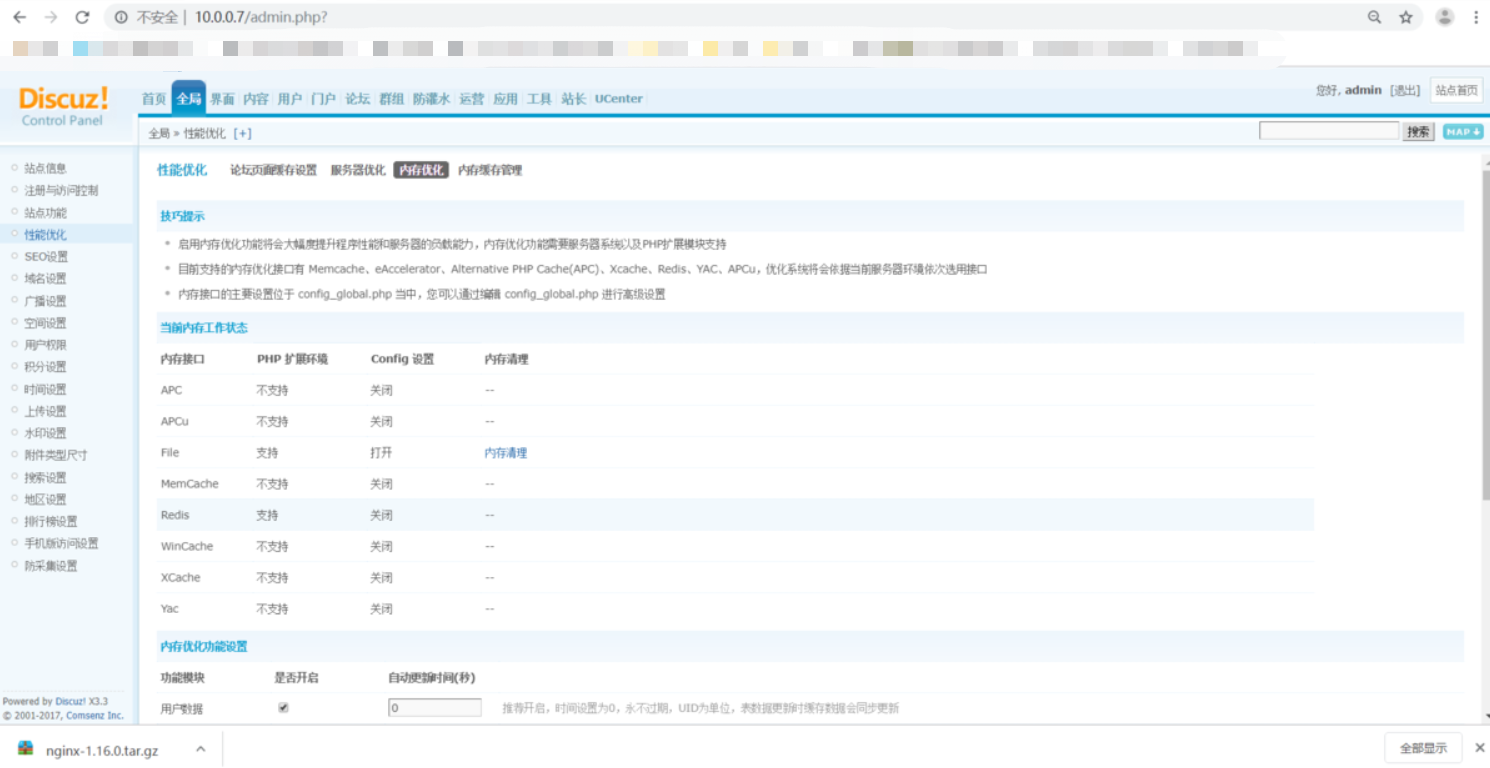The height and width of the screenshot is (768, 1490).
Task: Open 时间设置 in sidebar
Action: [x=45, y=389]
